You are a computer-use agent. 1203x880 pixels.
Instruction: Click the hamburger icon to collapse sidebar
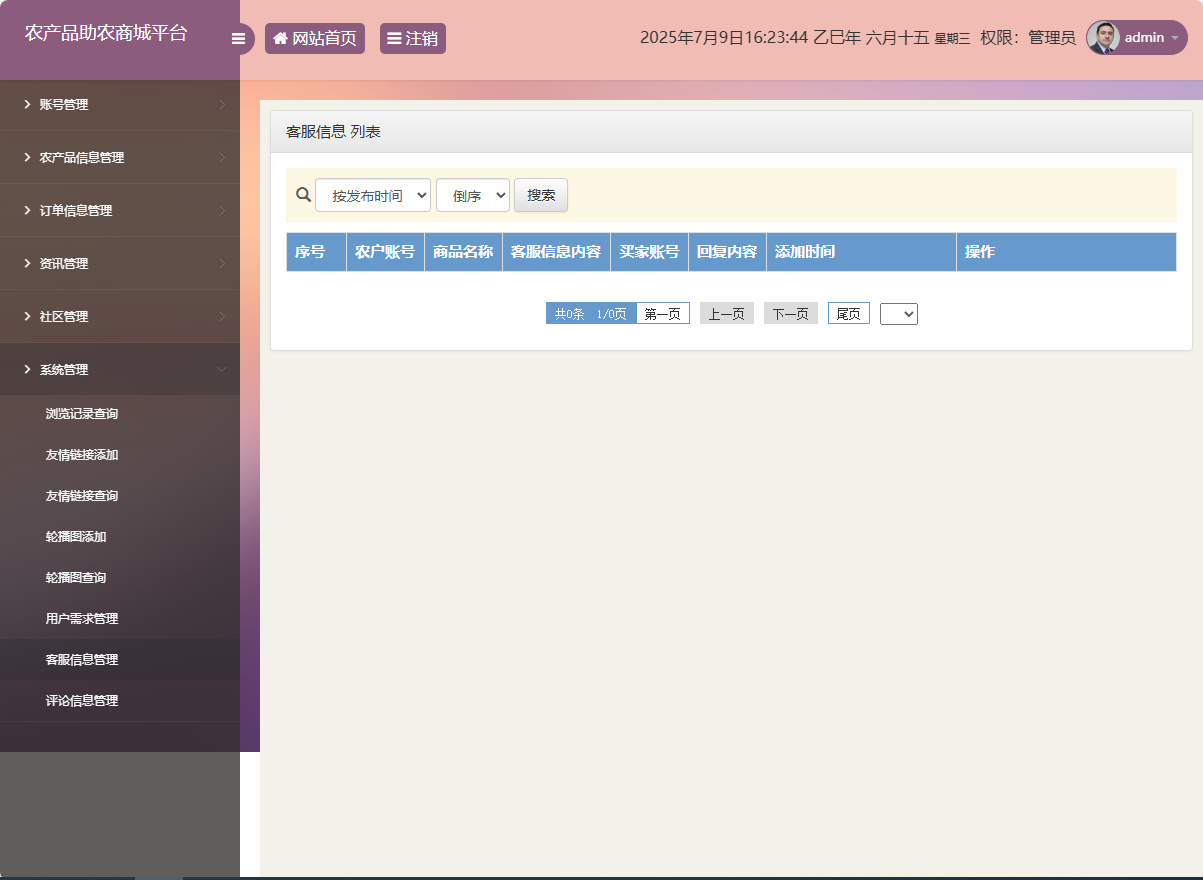pos(239,38)
